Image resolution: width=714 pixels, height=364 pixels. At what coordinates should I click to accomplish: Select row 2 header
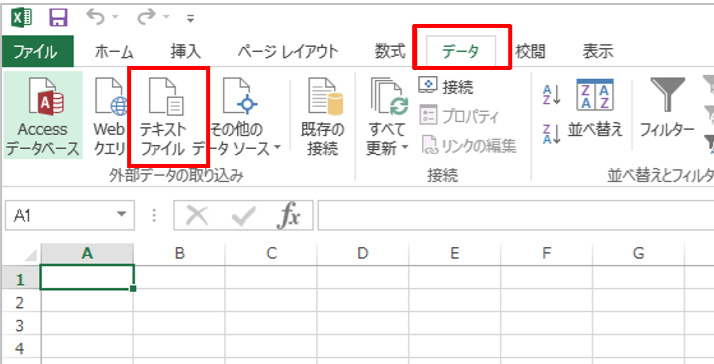tap(21, 301)
